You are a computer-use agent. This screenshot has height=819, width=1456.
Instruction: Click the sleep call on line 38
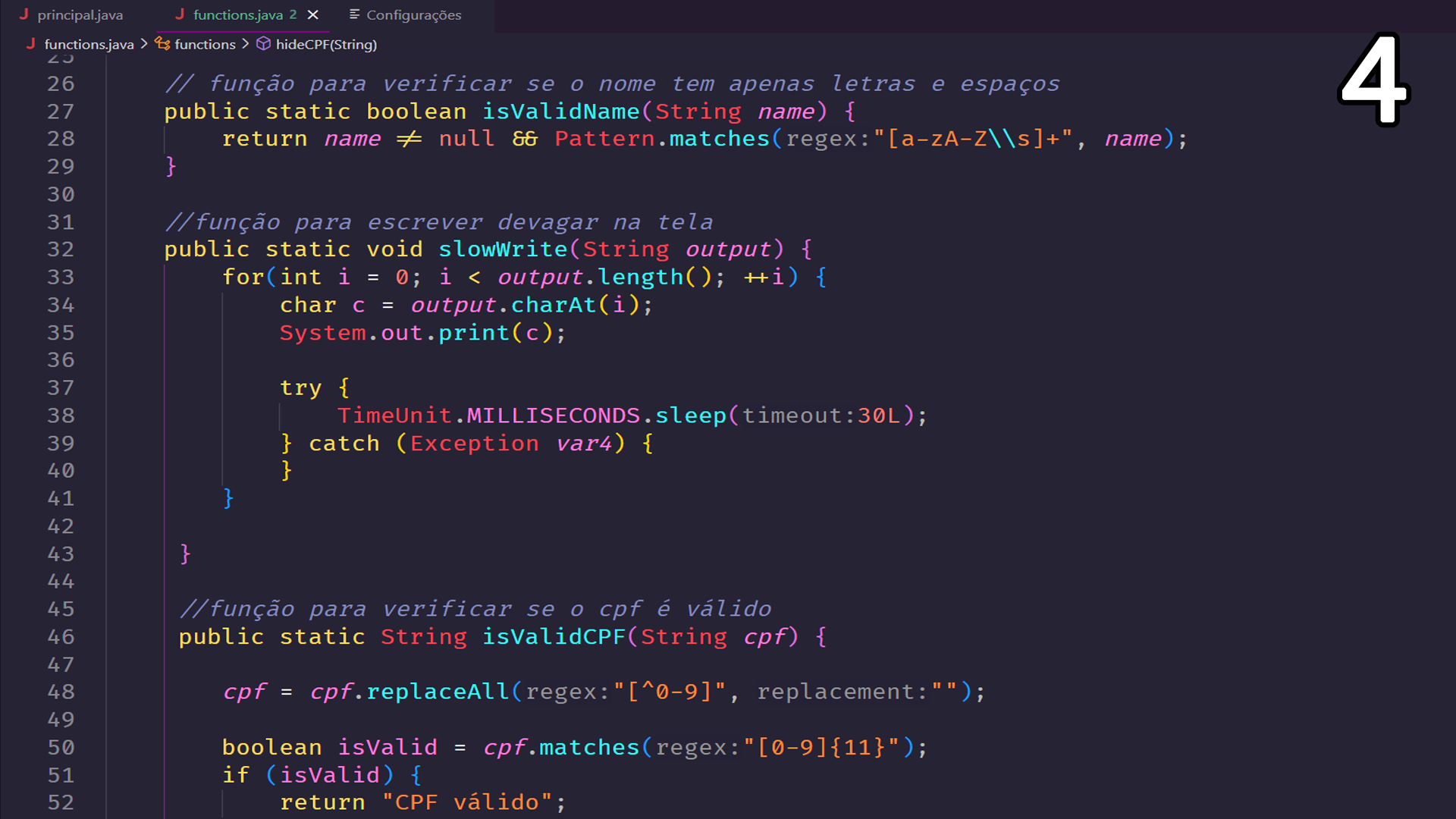tap(691, 416)
